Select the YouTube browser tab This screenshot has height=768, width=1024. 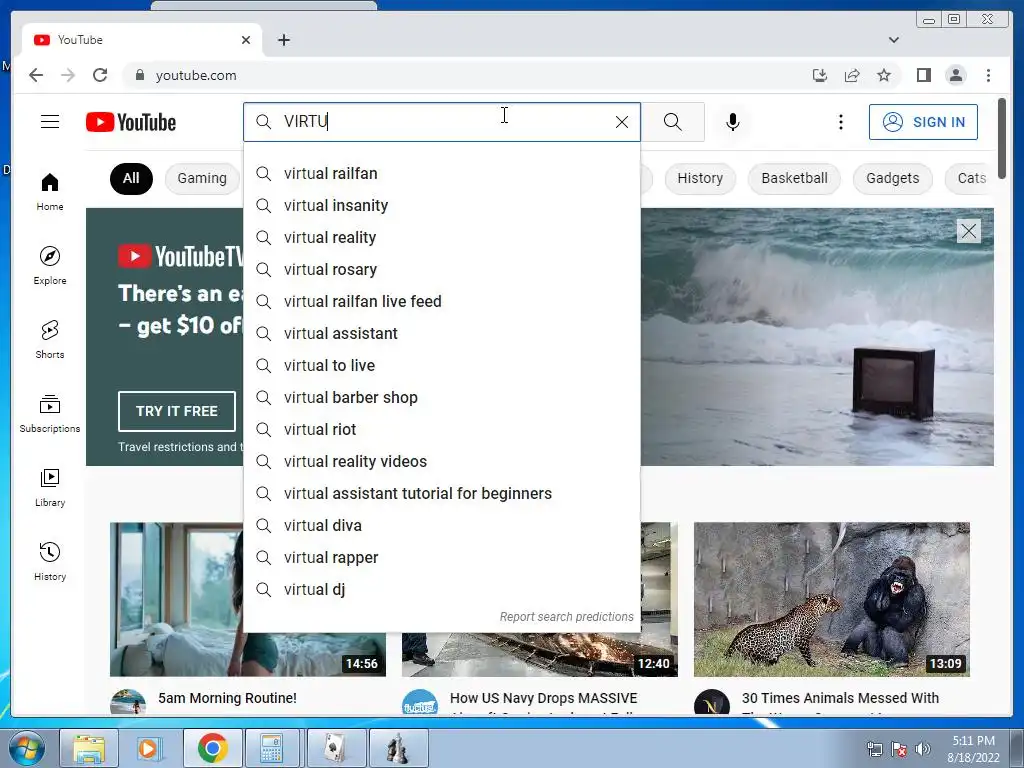(x=142, y=40)
